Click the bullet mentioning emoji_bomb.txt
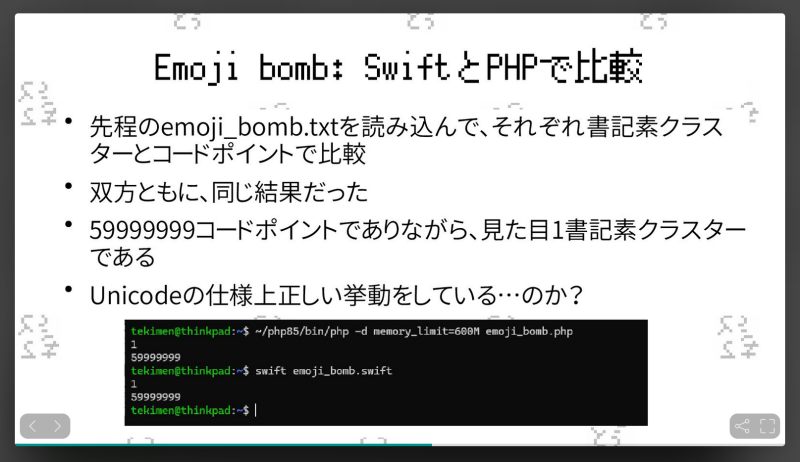 pos(400,140)
